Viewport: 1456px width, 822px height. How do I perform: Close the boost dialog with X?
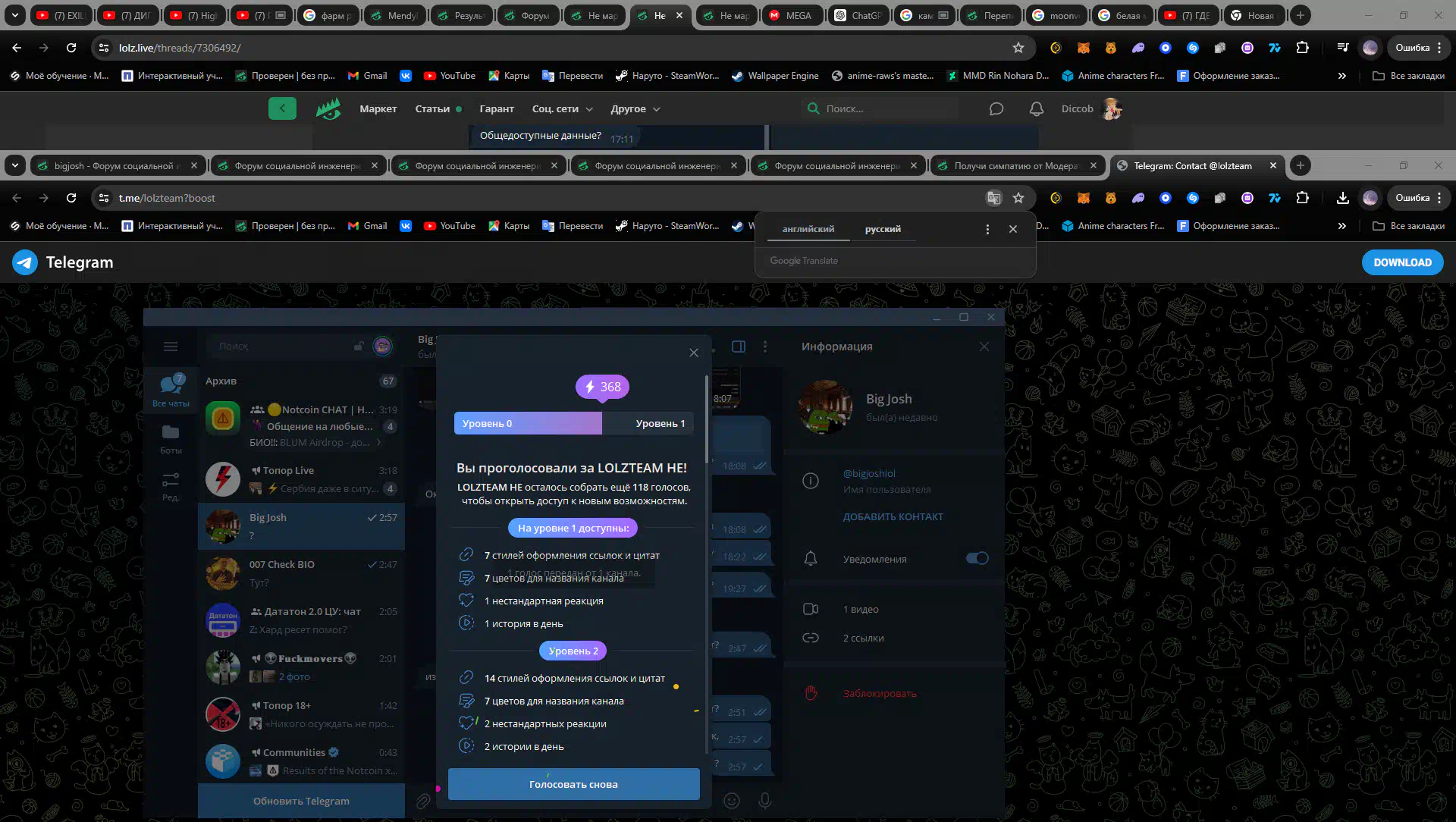coord(694,353)
